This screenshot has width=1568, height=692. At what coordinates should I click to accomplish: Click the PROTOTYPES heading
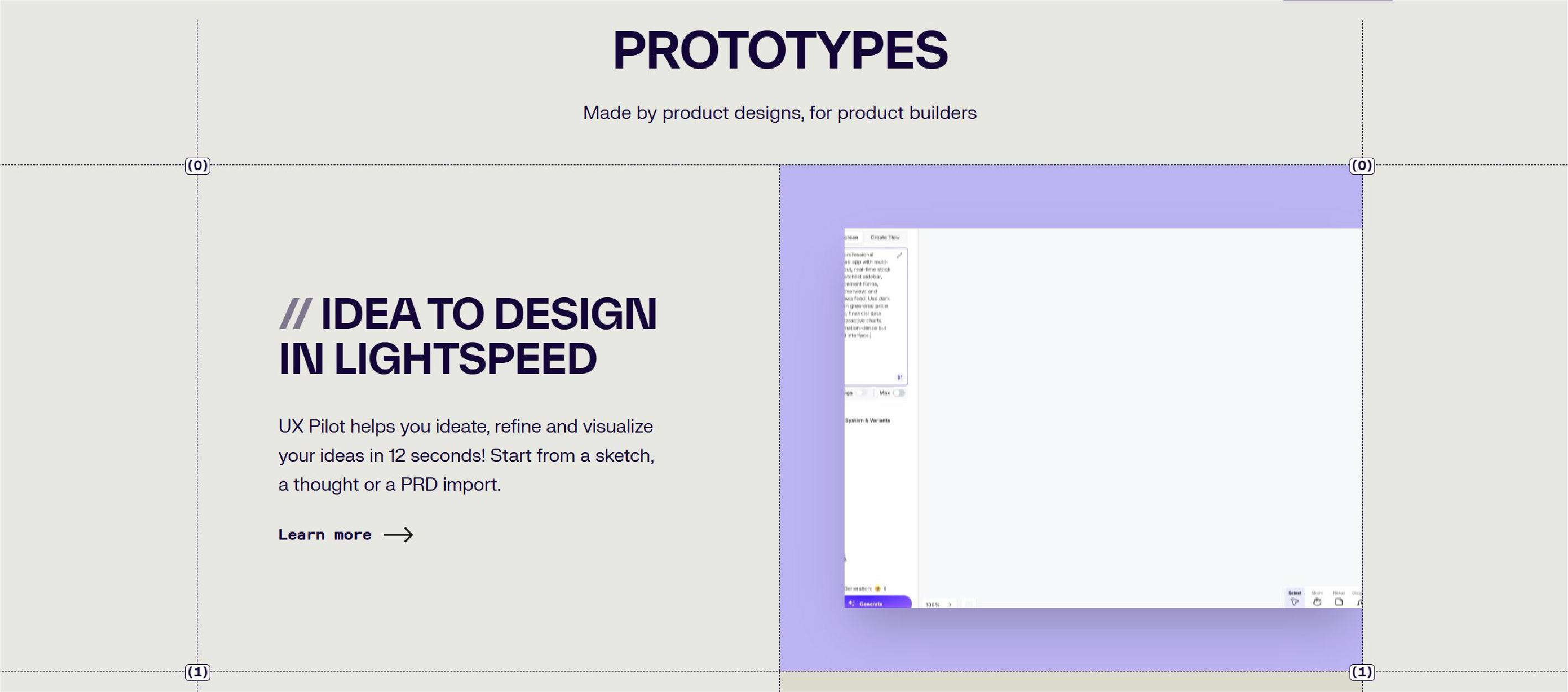click(x=780, y=50)
